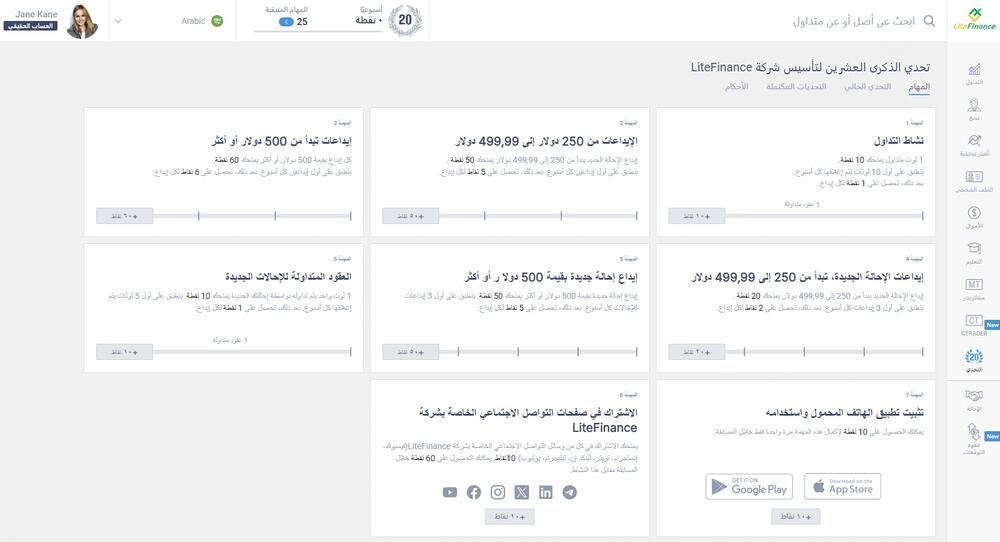
Task: Click the remaining tasks value 25
Action: click(x=302, y=22)
